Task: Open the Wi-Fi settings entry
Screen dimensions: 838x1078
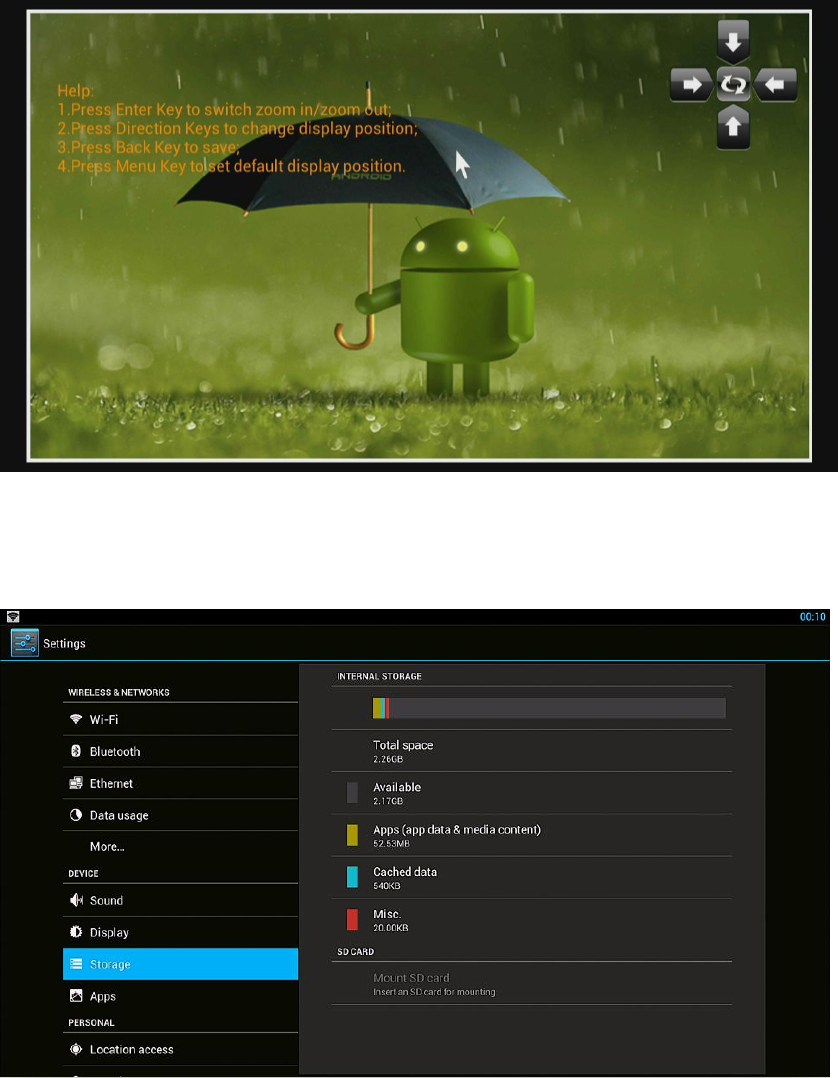Action: (180, 719)
